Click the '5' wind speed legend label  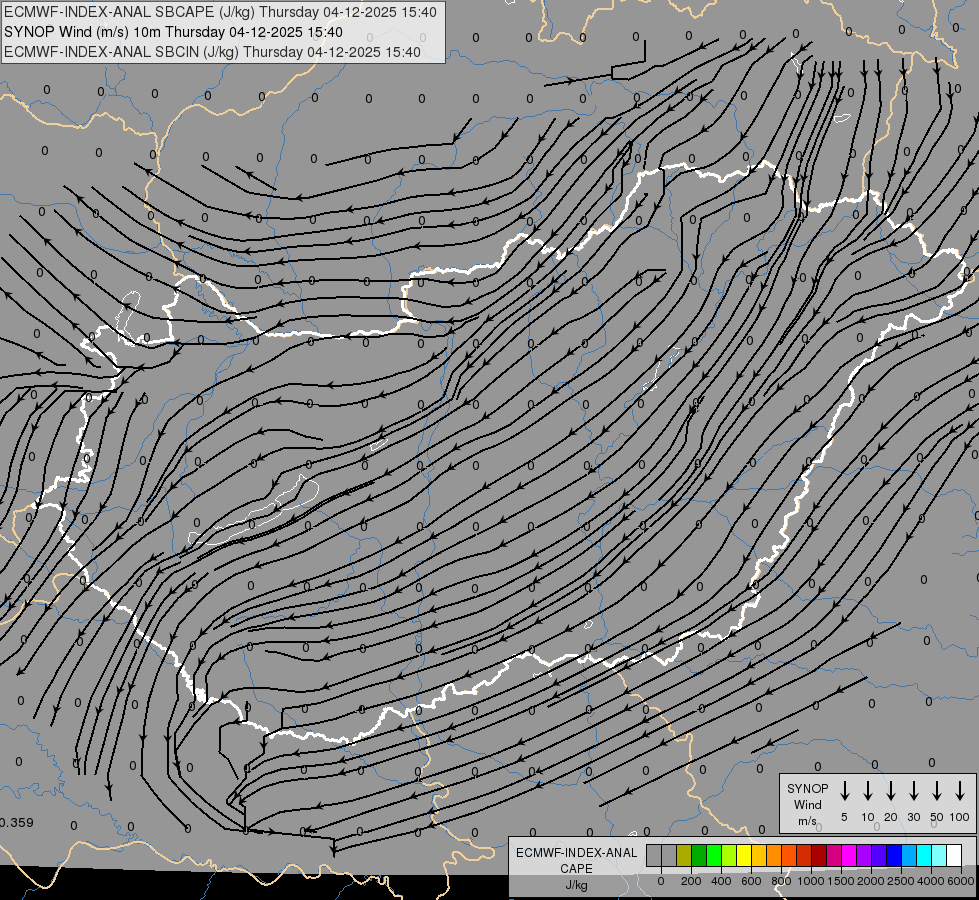pos(844,817)
